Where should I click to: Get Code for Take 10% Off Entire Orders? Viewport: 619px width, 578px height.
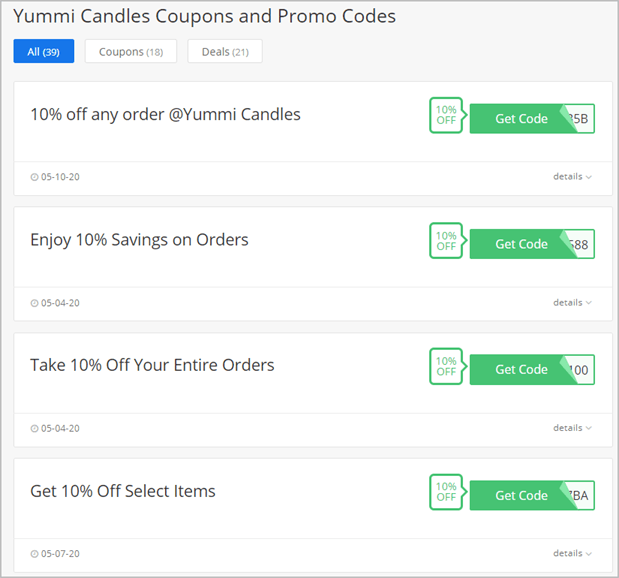coord(532,370)
